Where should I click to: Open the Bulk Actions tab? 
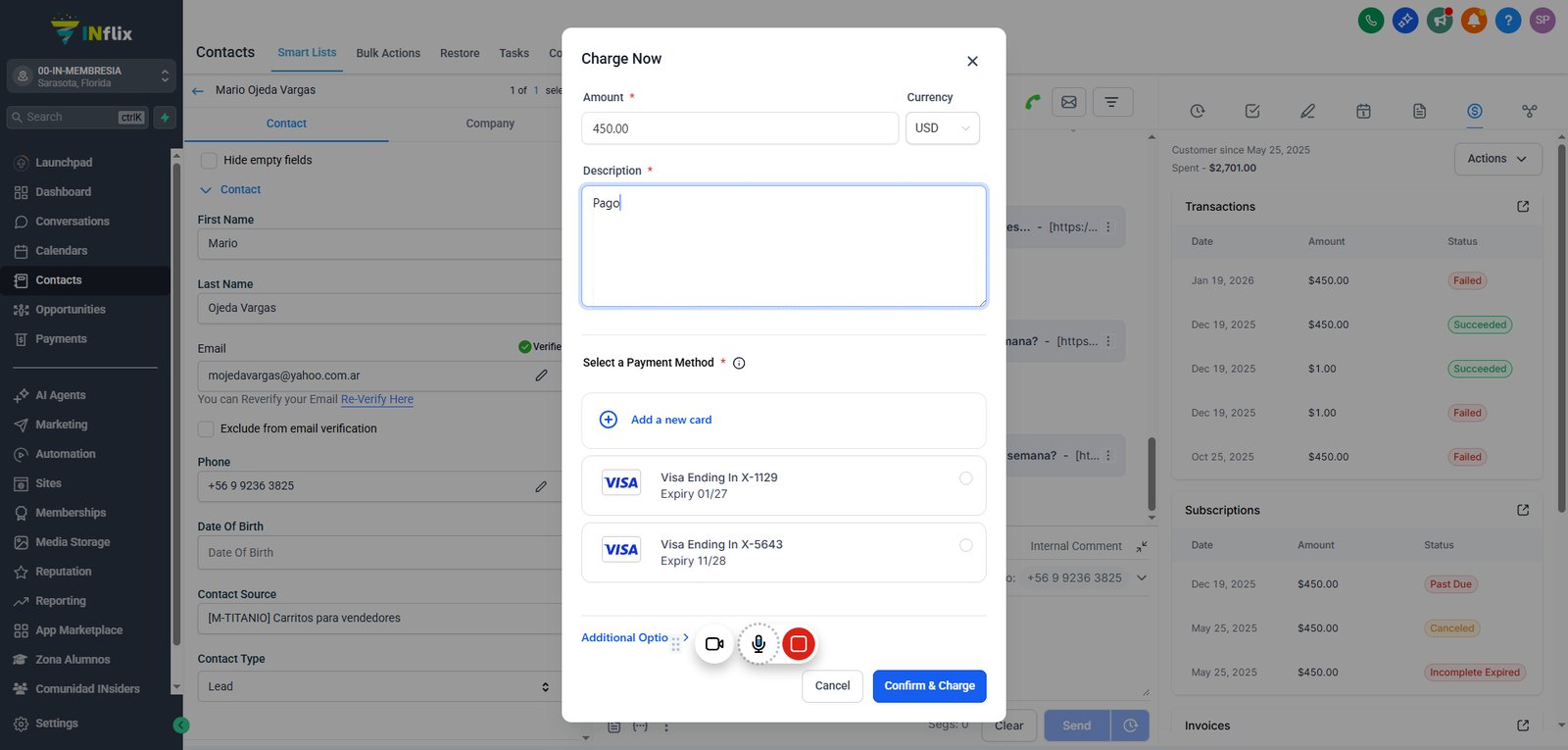click(388, 53)
